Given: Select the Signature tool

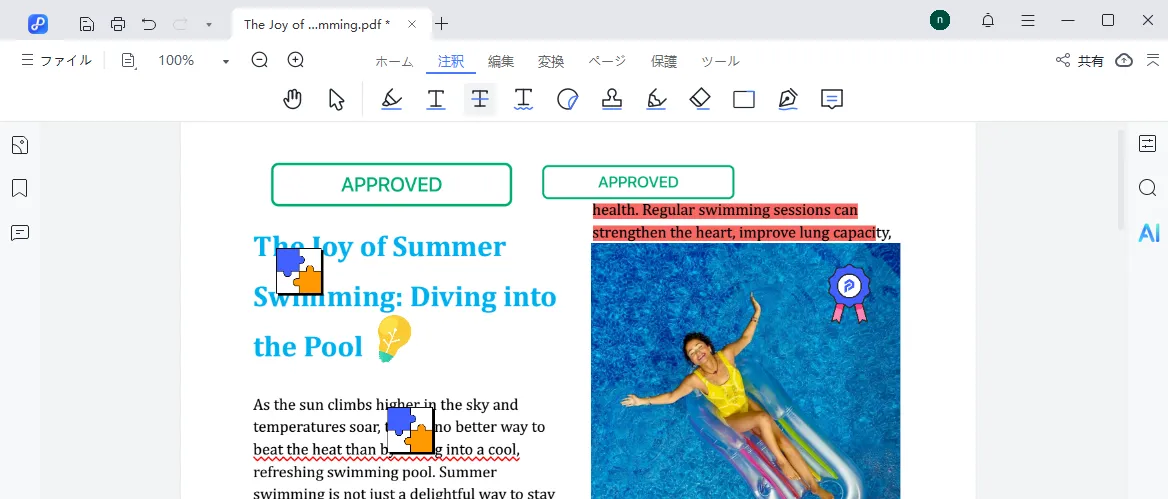Looking at the screenshot, I should [x=656, y=99].
